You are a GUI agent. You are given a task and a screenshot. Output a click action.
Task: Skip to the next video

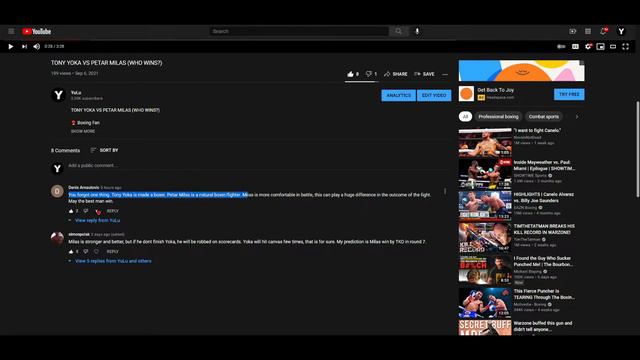click(24, 47)
